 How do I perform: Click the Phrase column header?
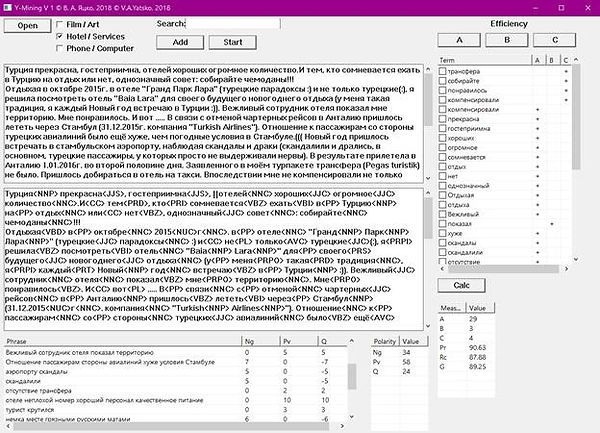[123, 341]
